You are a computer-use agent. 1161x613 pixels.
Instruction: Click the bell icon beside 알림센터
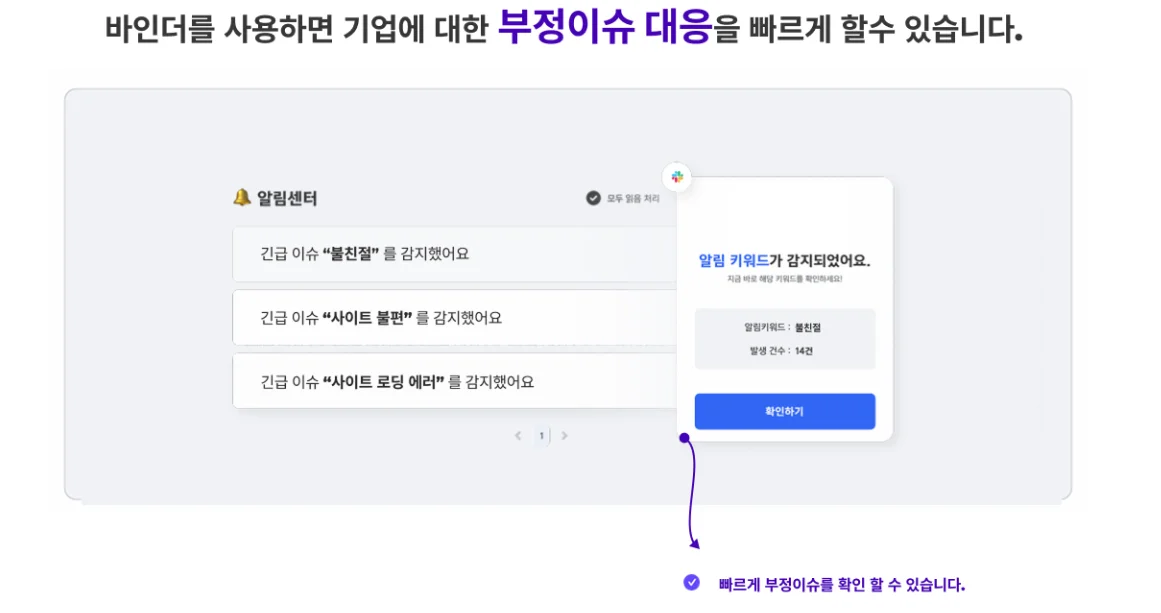(241, 198)
